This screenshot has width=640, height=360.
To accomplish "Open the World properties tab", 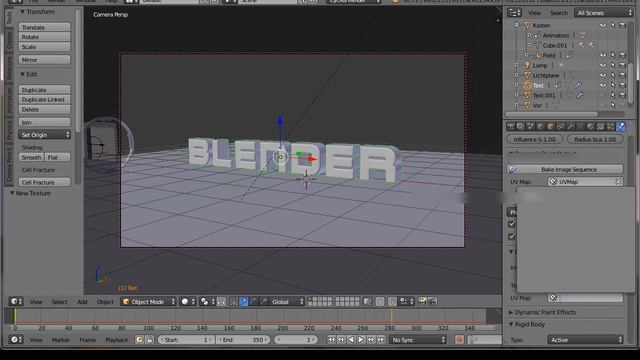I will click(x=540, y=127).
